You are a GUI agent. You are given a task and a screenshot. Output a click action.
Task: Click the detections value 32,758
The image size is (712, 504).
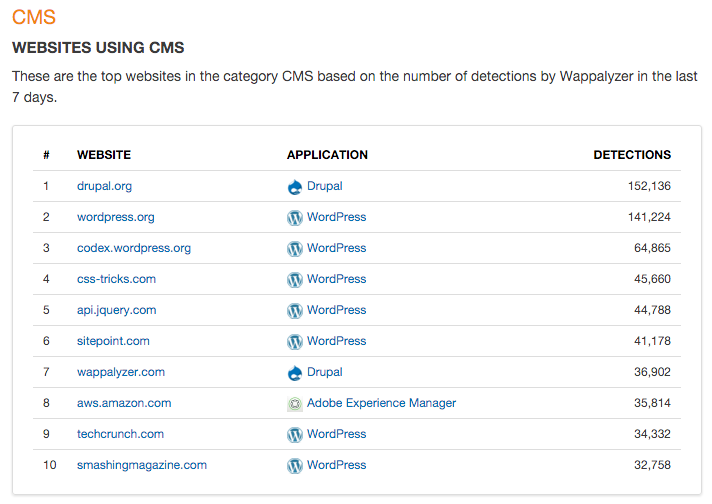(x=653, y=465)
